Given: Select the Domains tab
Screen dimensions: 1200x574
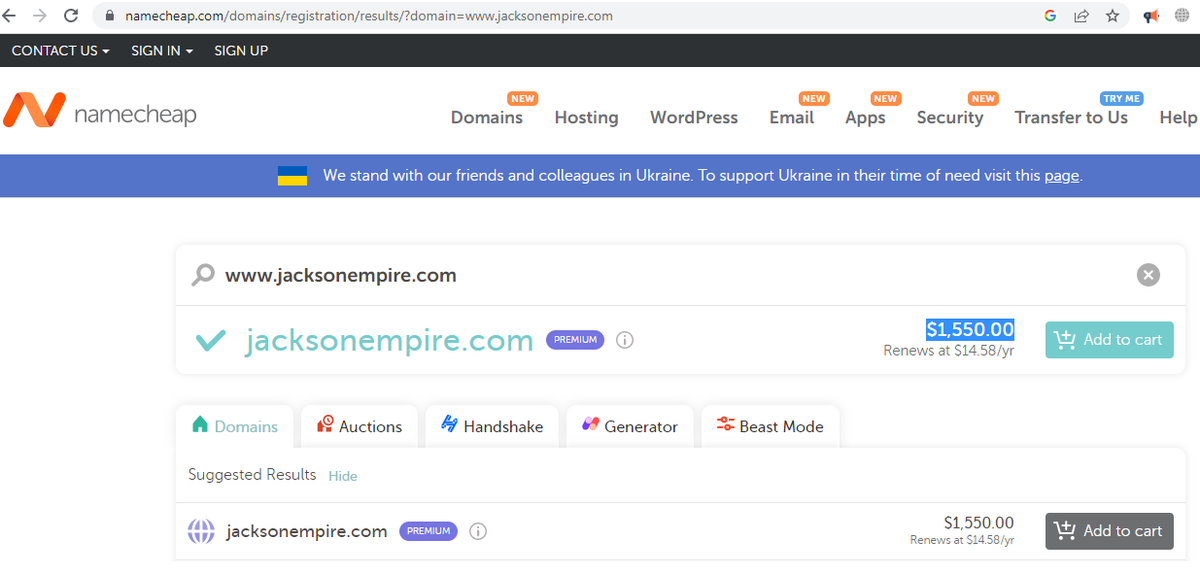Looking at the screenshot, I should tap(234, 426).
